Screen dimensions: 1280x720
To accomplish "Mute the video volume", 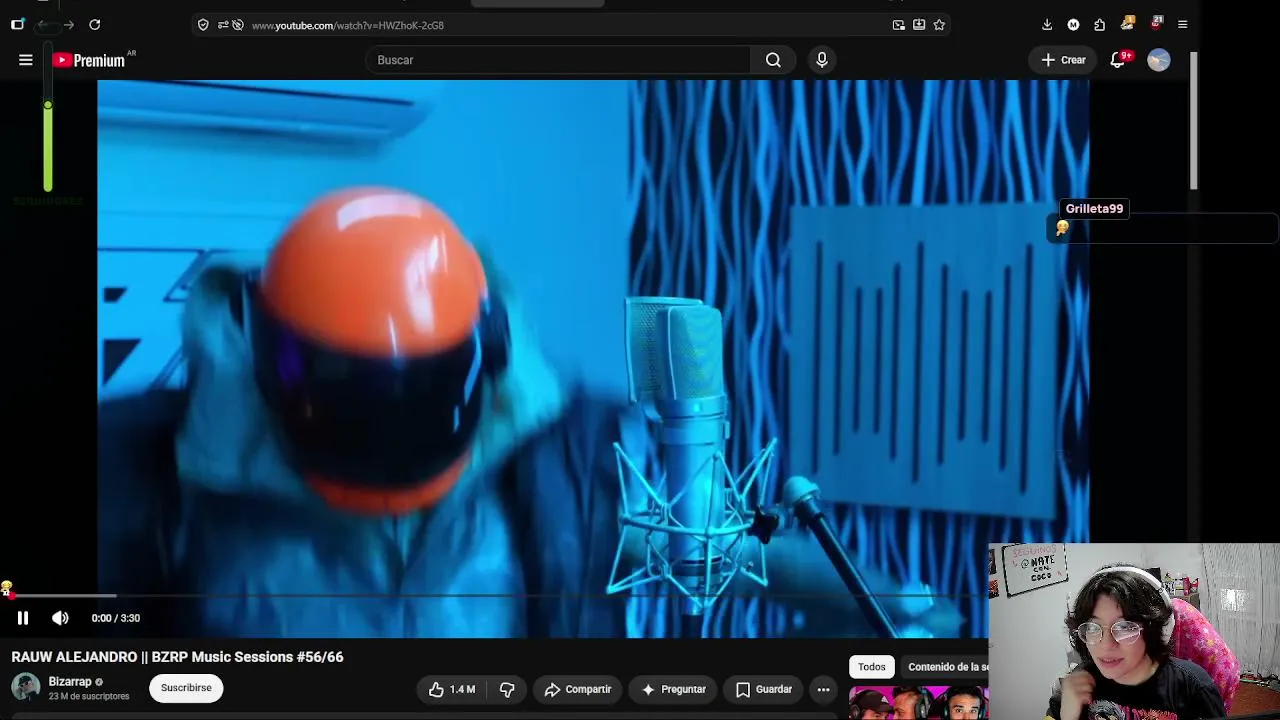I will coord(60,618).
